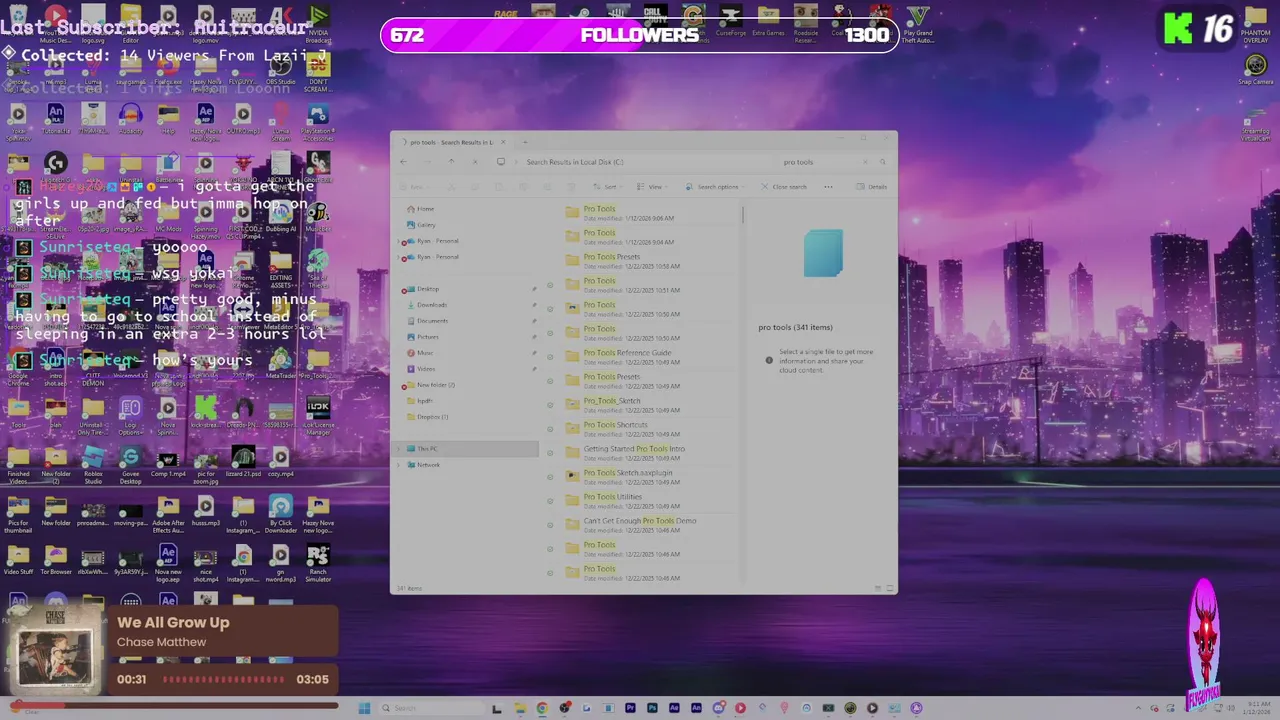Open Documents in the navigation pane
The height and width of the screenshot is (720, 1280).
click(x=427, y=321)
